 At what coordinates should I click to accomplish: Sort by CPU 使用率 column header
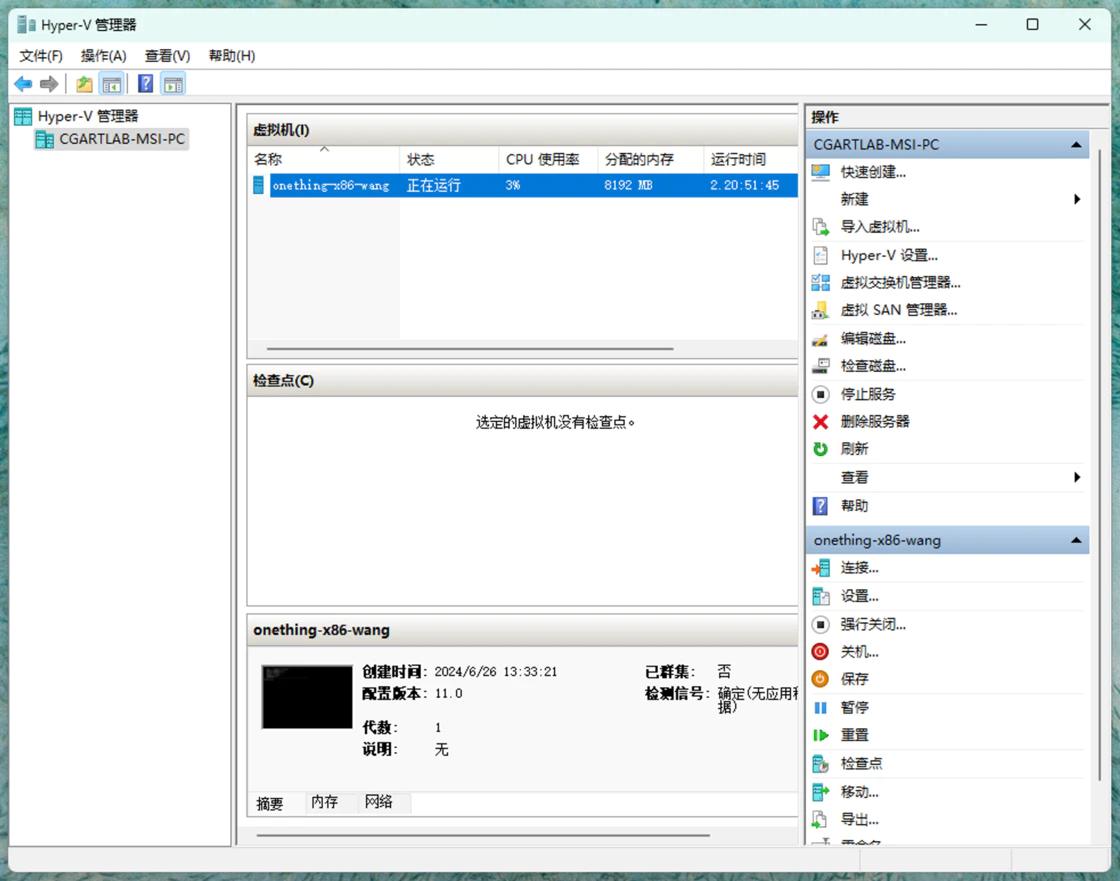(548, 159)
